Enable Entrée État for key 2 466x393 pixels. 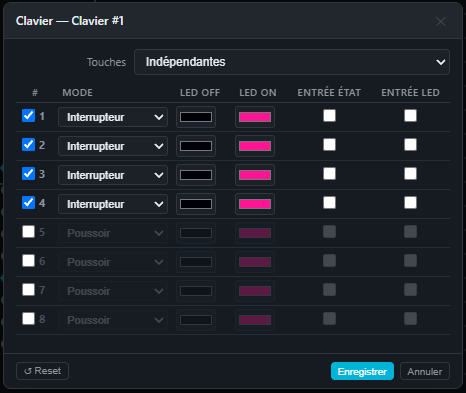329,145
